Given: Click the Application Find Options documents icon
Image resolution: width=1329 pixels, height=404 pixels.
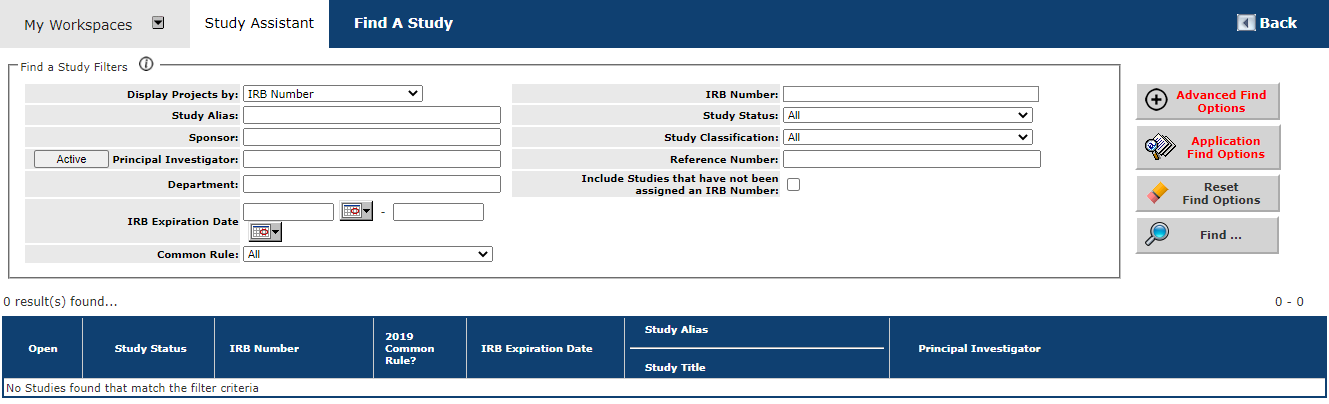Looking at the screenshot, I should [x=1158, y=147].
